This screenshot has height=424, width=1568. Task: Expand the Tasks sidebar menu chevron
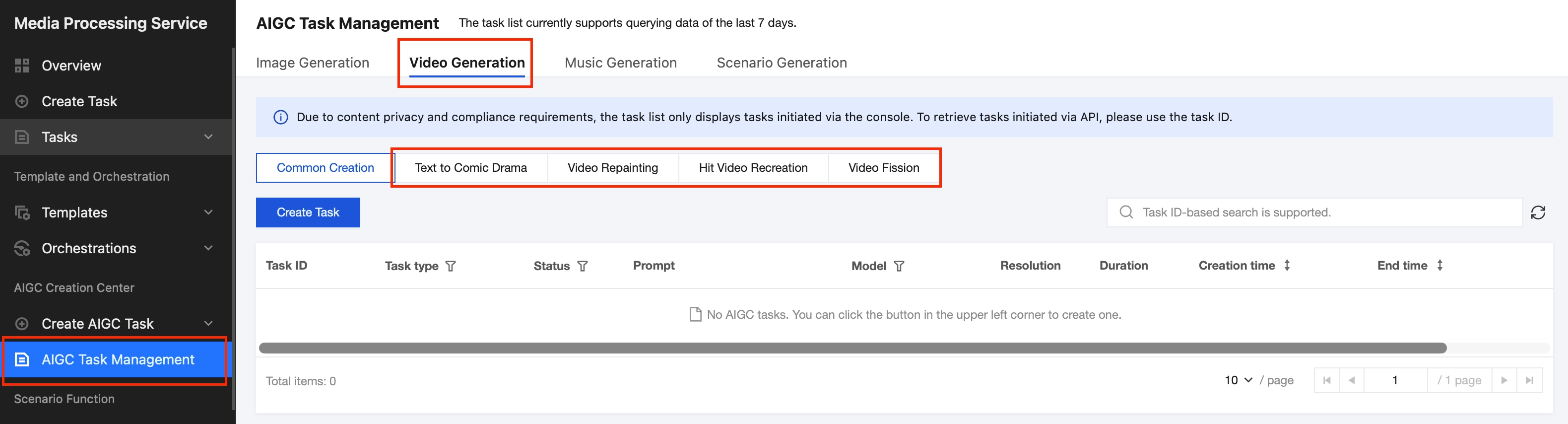208,137
